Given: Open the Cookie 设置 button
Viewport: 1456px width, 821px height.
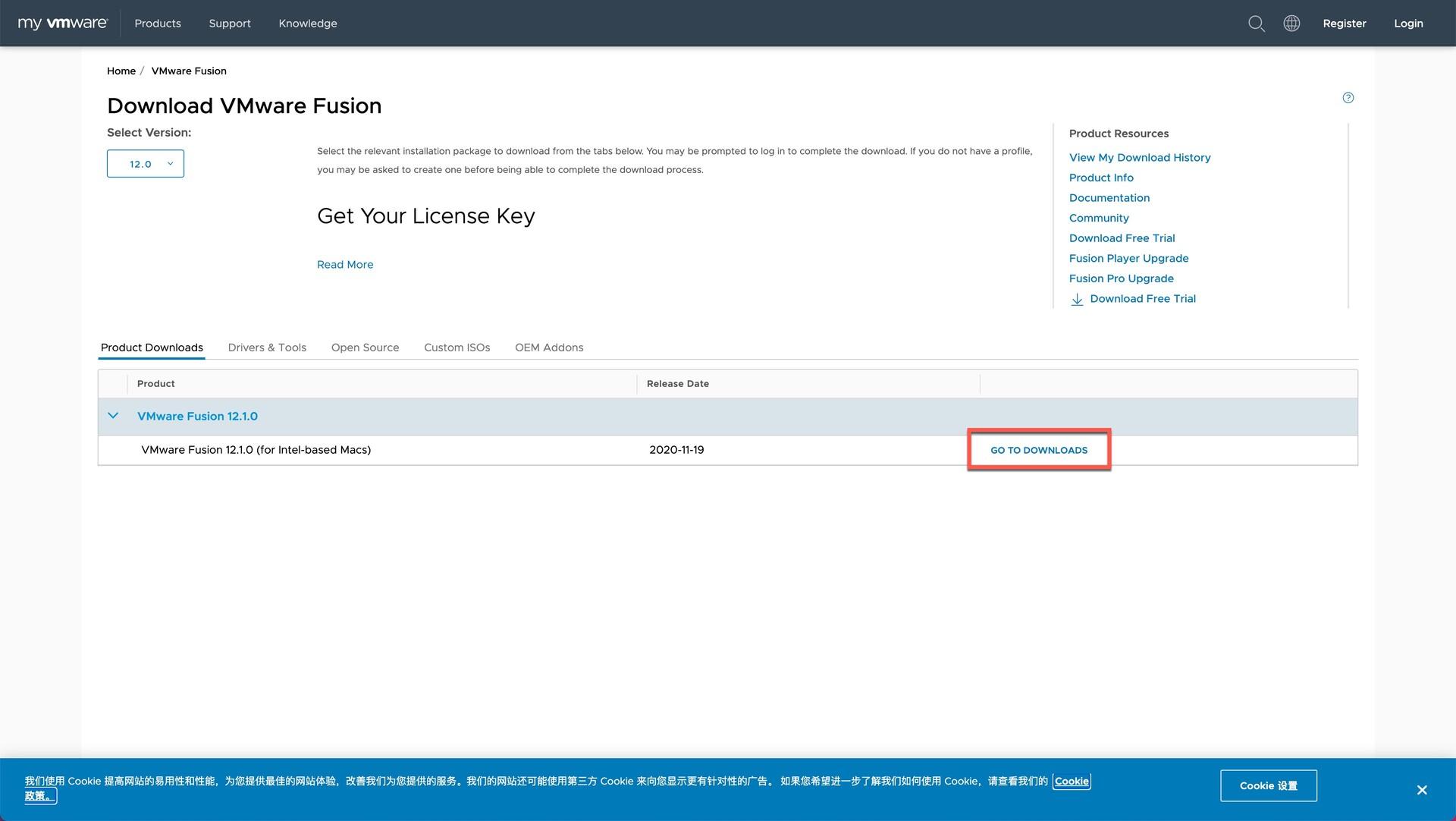Looking at the screenshot, I should point(1268,785).
